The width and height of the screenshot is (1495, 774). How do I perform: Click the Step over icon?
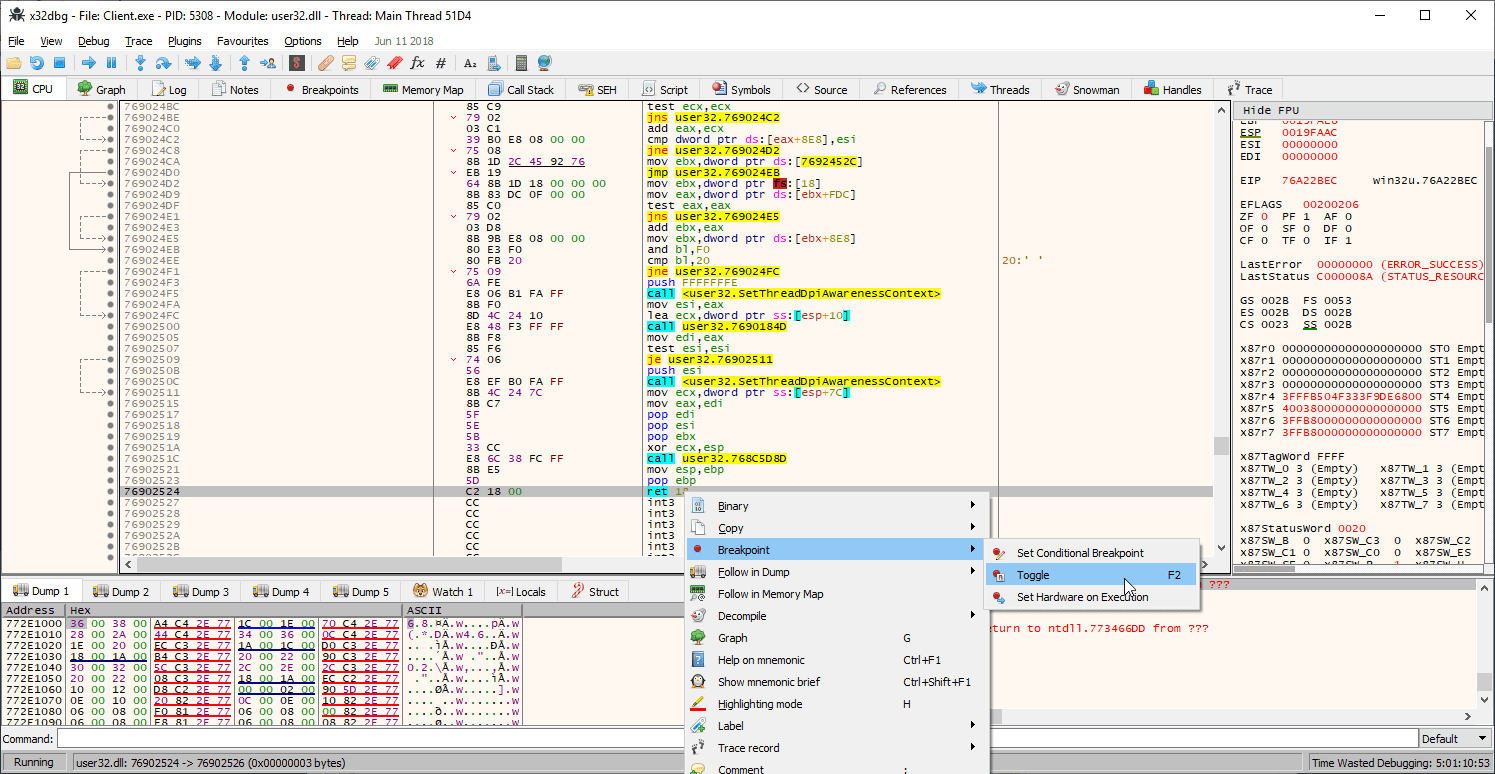(163, 63)
